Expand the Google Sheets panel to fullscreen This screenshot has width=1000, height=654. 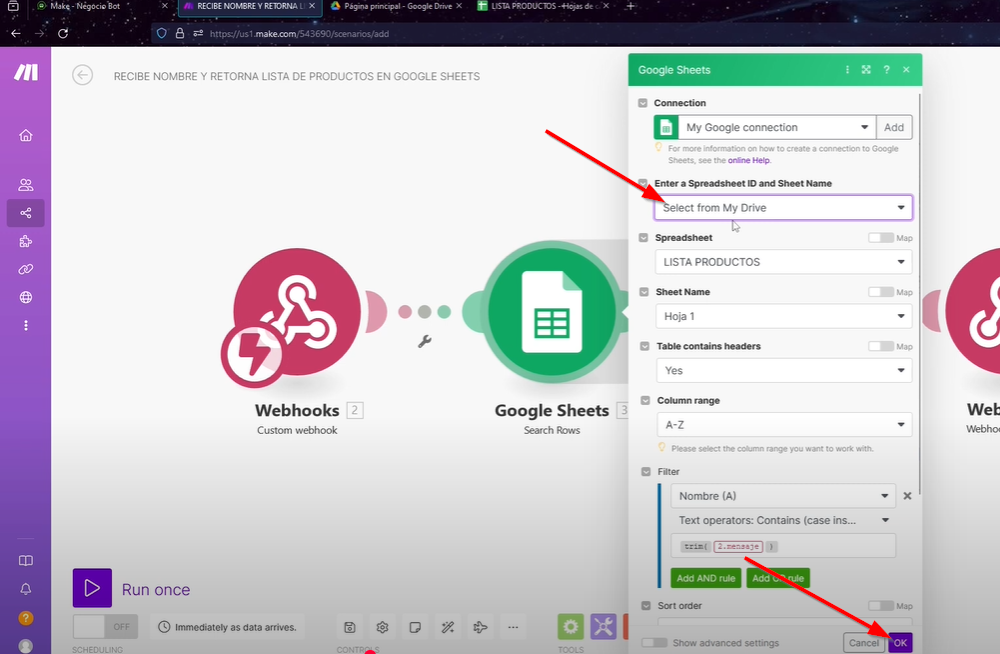coord(866,70)
